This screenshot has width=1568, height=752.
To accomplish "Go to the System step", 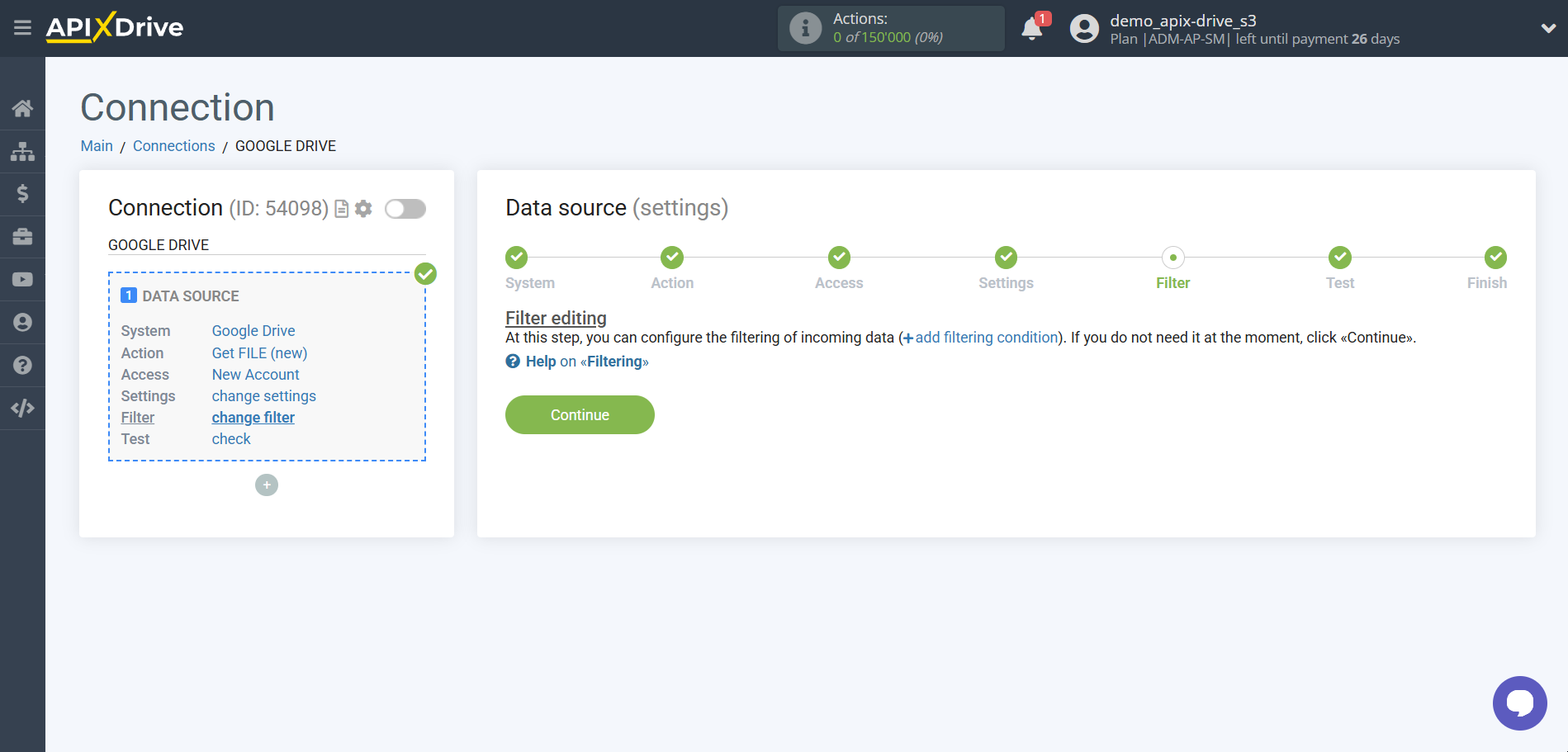I will click(517, 258).
